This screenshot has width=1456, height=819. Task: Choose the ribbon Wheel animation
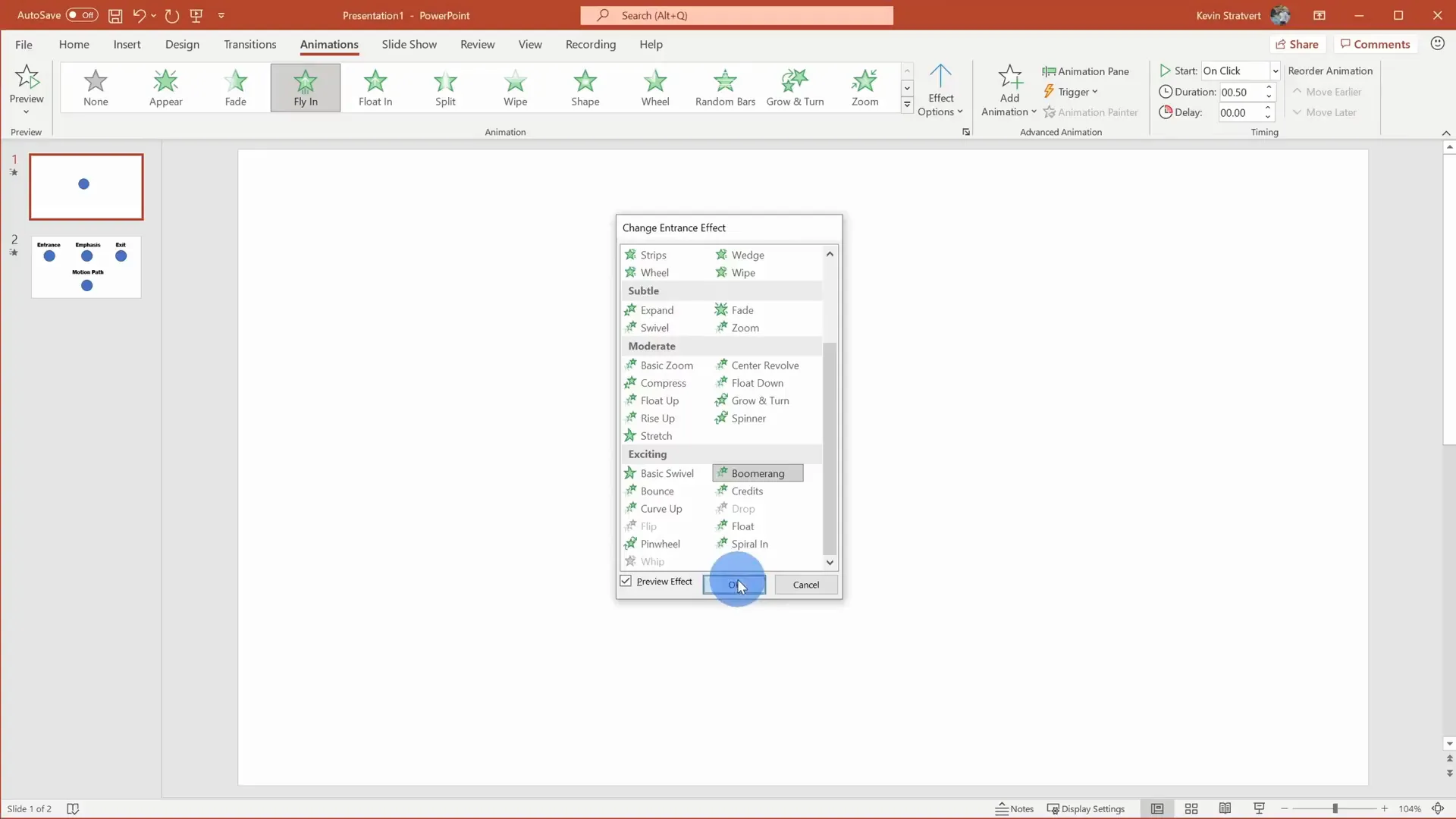pos(655,88)
